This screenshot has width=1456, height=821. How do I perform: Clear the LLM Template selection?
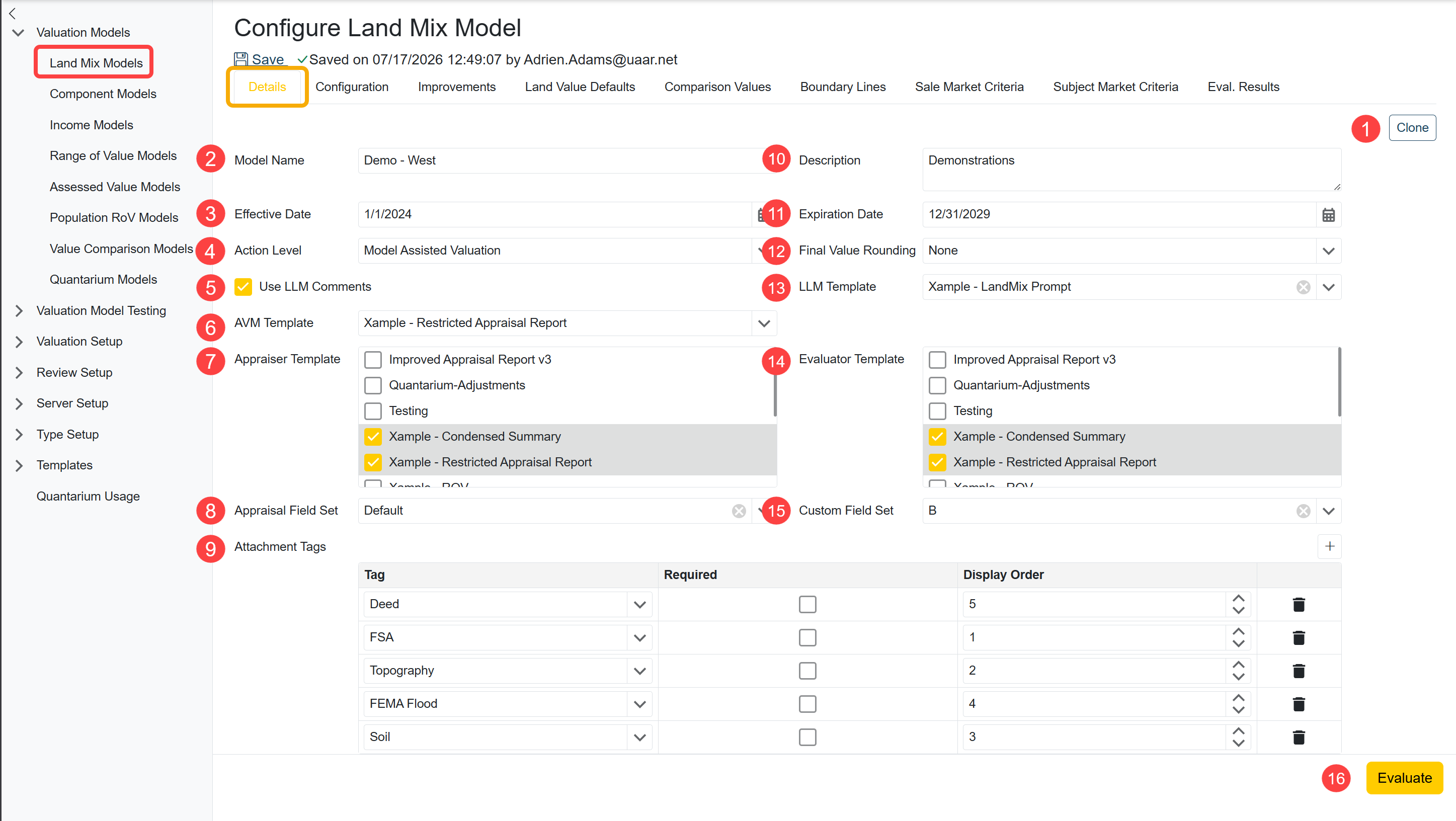click(x=1304, y=287)
